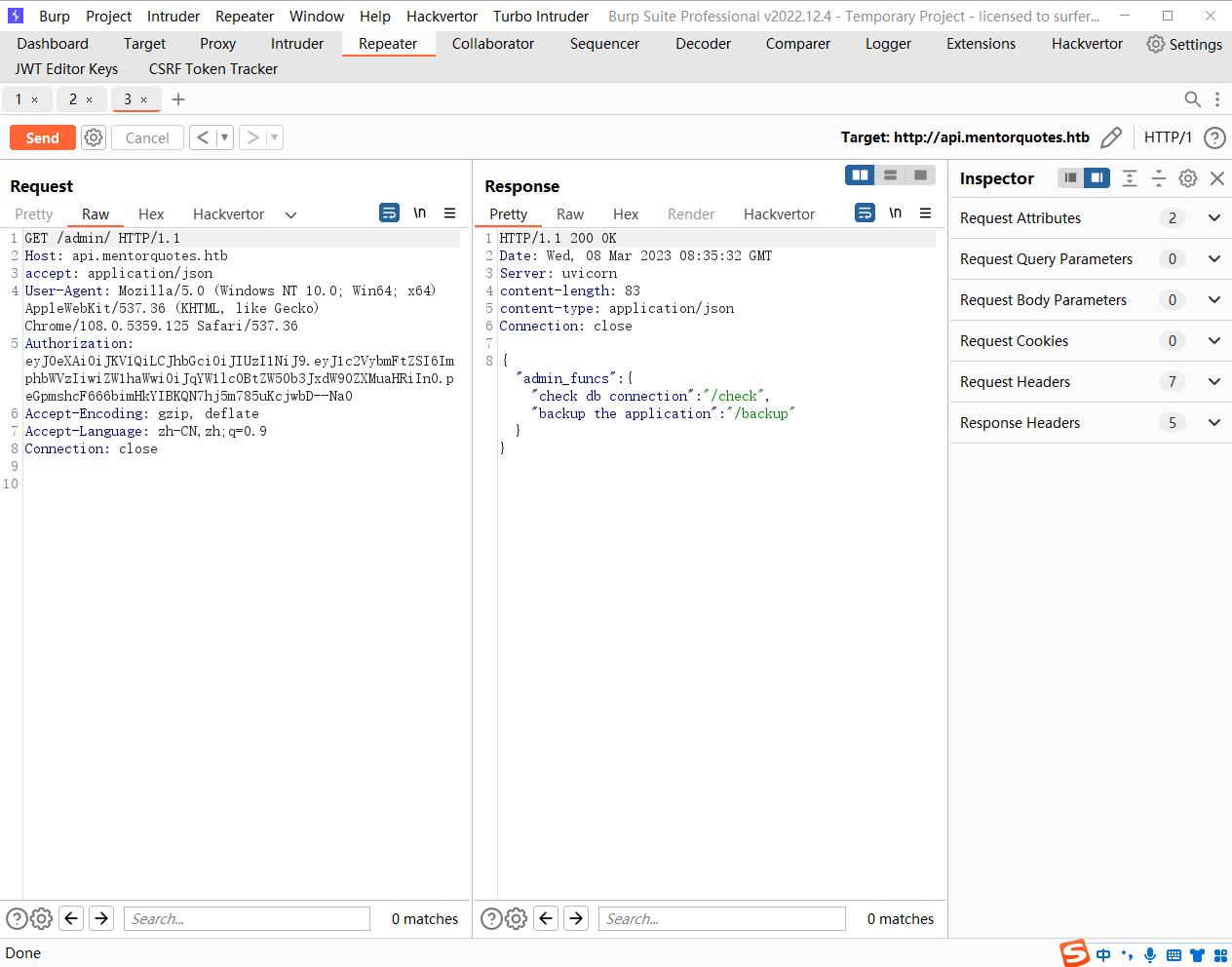Open the Decoder tab
This screenshot has width=1232, height=967.
pyautogui.click(x=704, y=44)
